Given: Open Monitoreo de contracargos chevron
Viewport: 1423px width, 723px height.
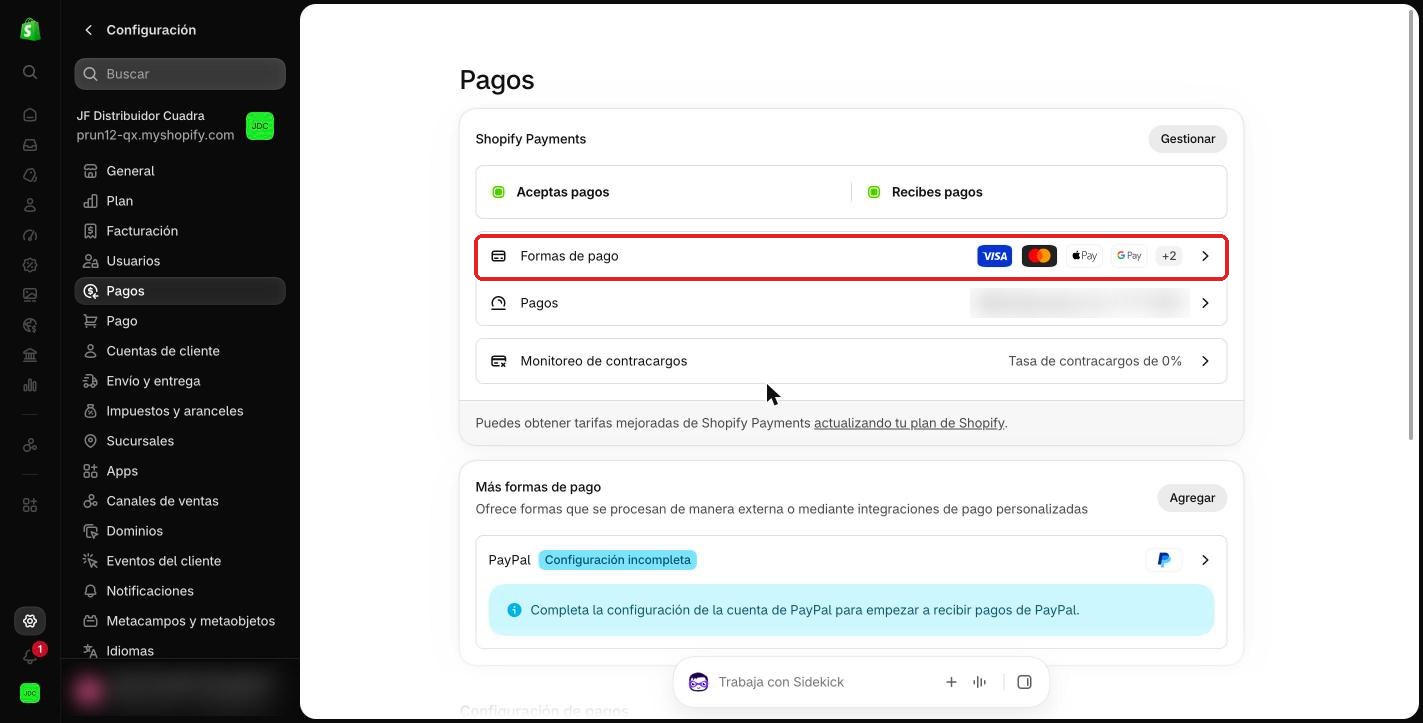Looking at the screenshot, I should tap(1205, 361).
